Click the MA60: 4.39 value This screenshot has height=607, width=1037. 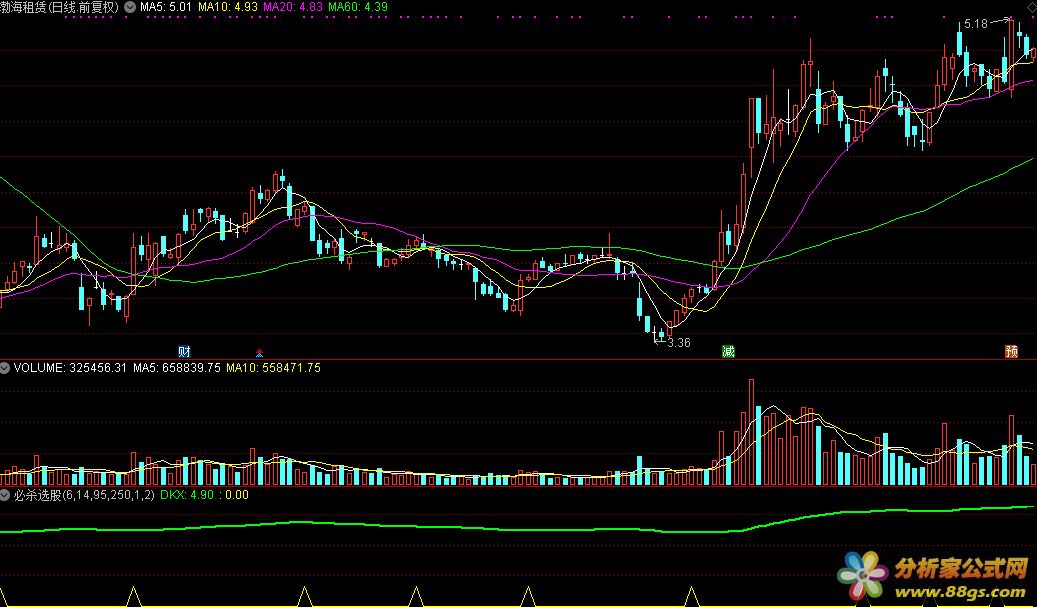pyautogui.click(x=358, y=7)
